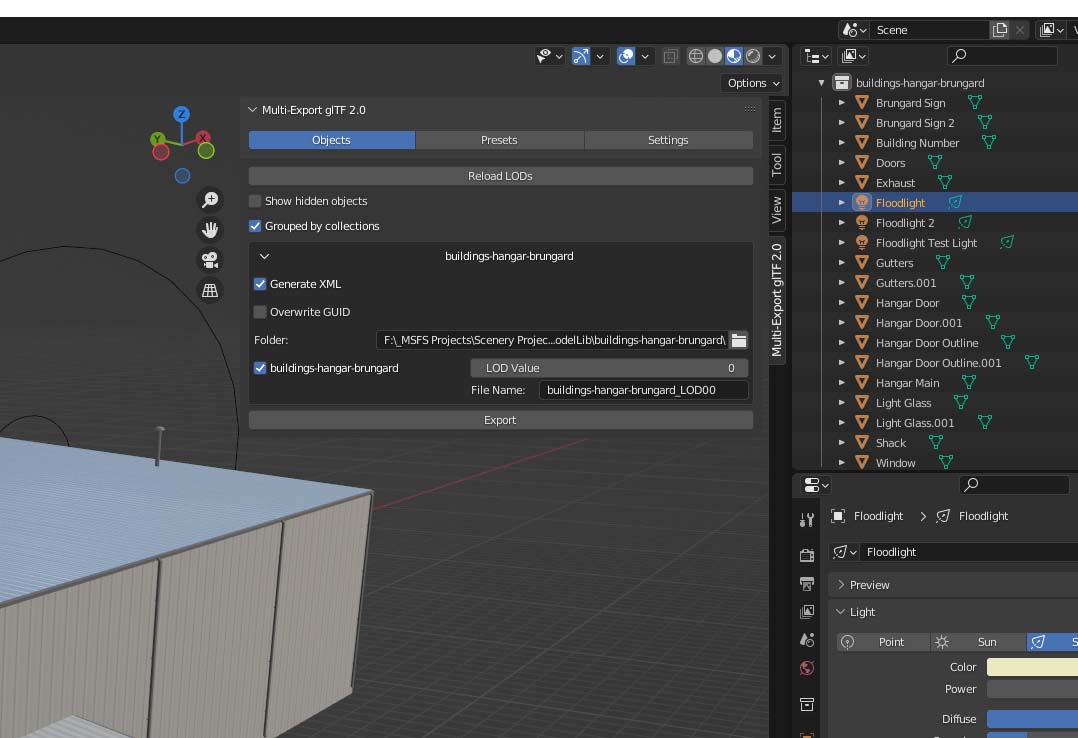Viewport: 1078px width, 738px height.
Task: Open the Options dropdown
Action: pyautogui.click(x=754, y=83)
